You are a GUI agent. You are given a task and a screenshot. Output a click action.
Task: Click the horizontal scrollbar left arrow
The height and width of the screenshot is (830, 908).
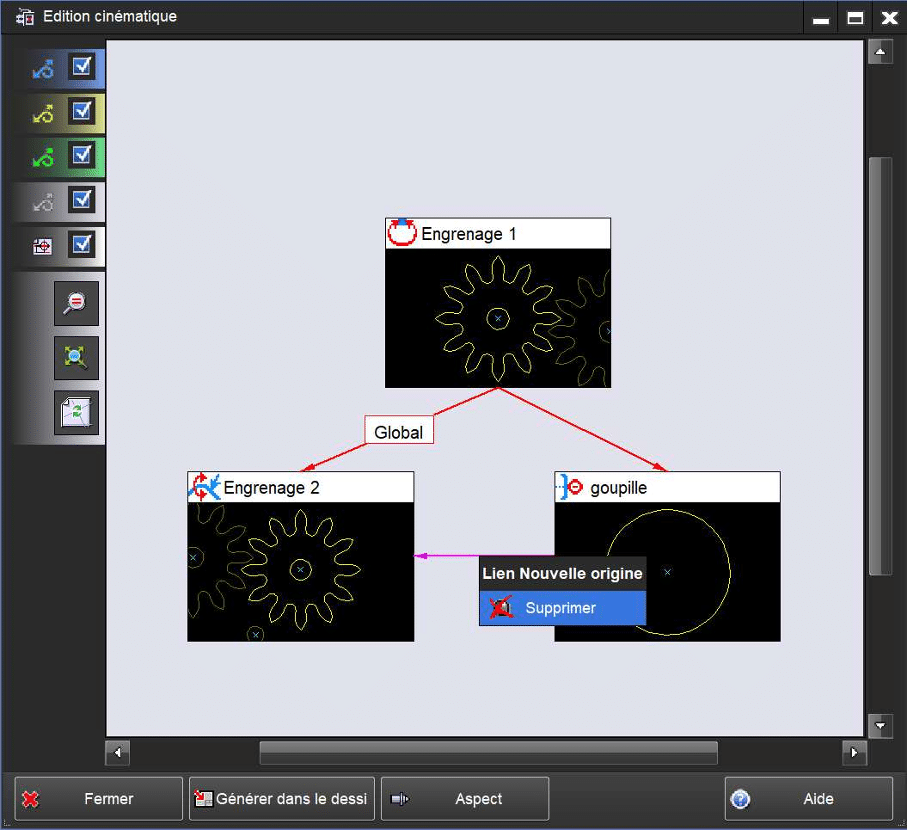click(118, 752)
